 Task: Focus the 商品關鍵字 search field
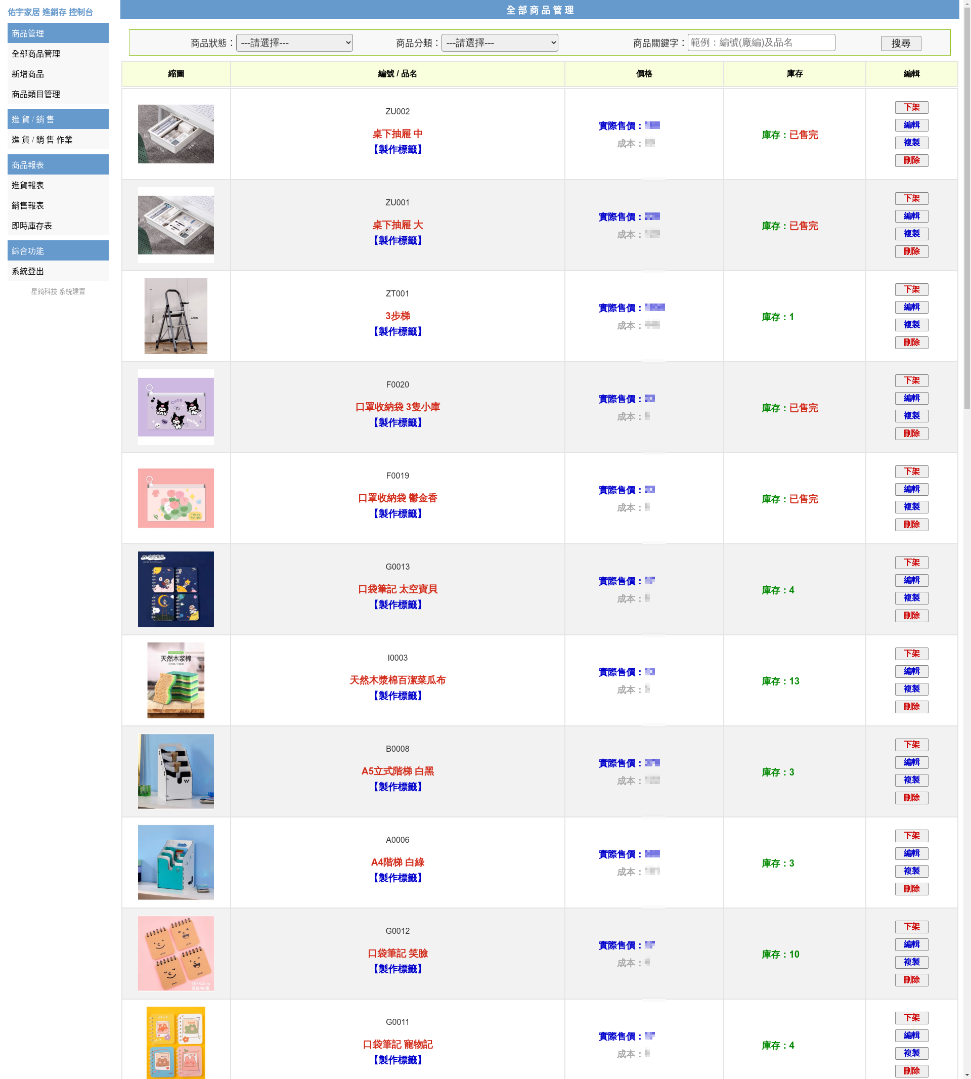point(761,43)
